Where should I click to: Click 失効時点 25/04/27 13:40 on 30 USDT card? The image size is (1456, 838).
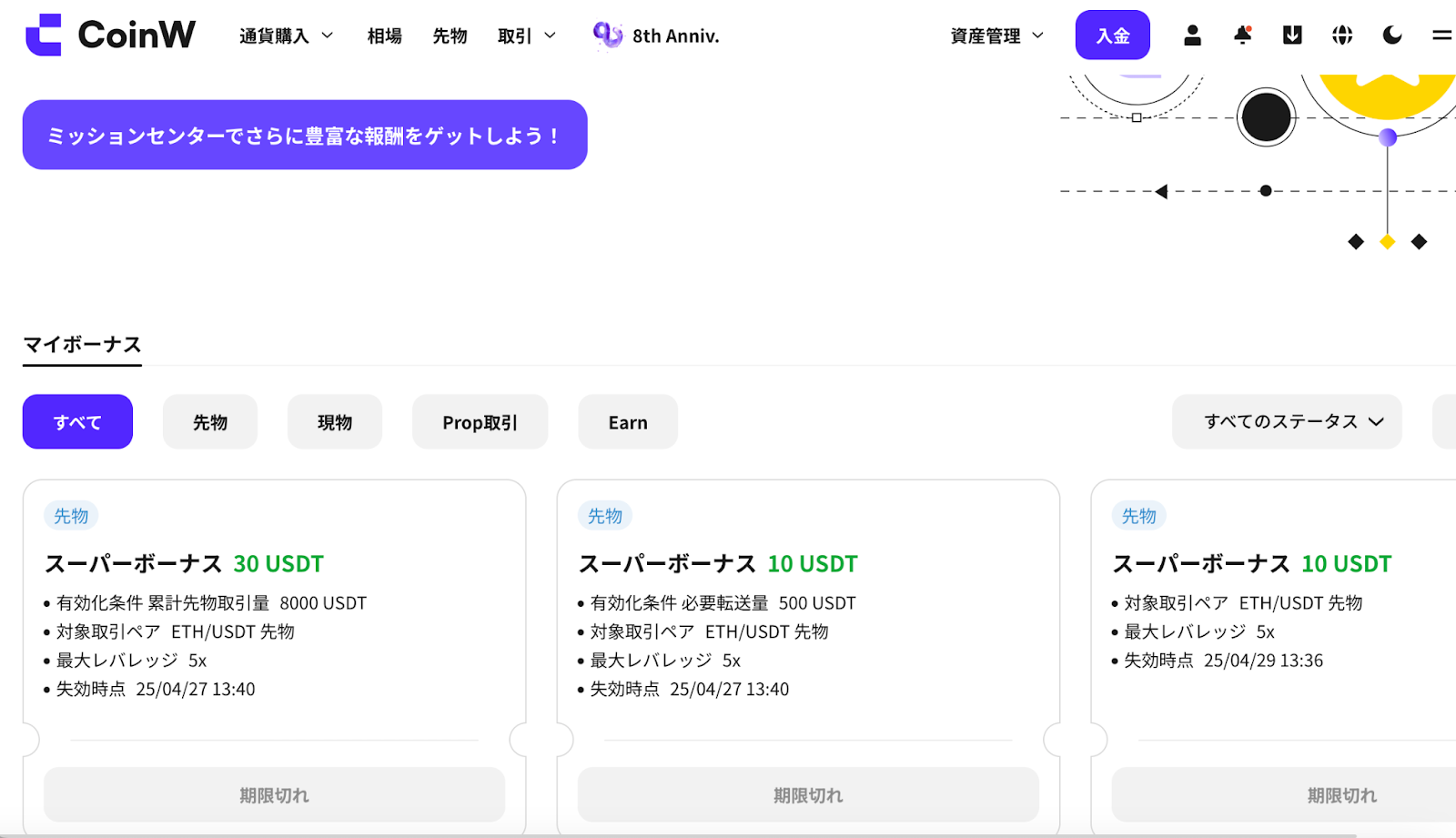click(156, 690)
